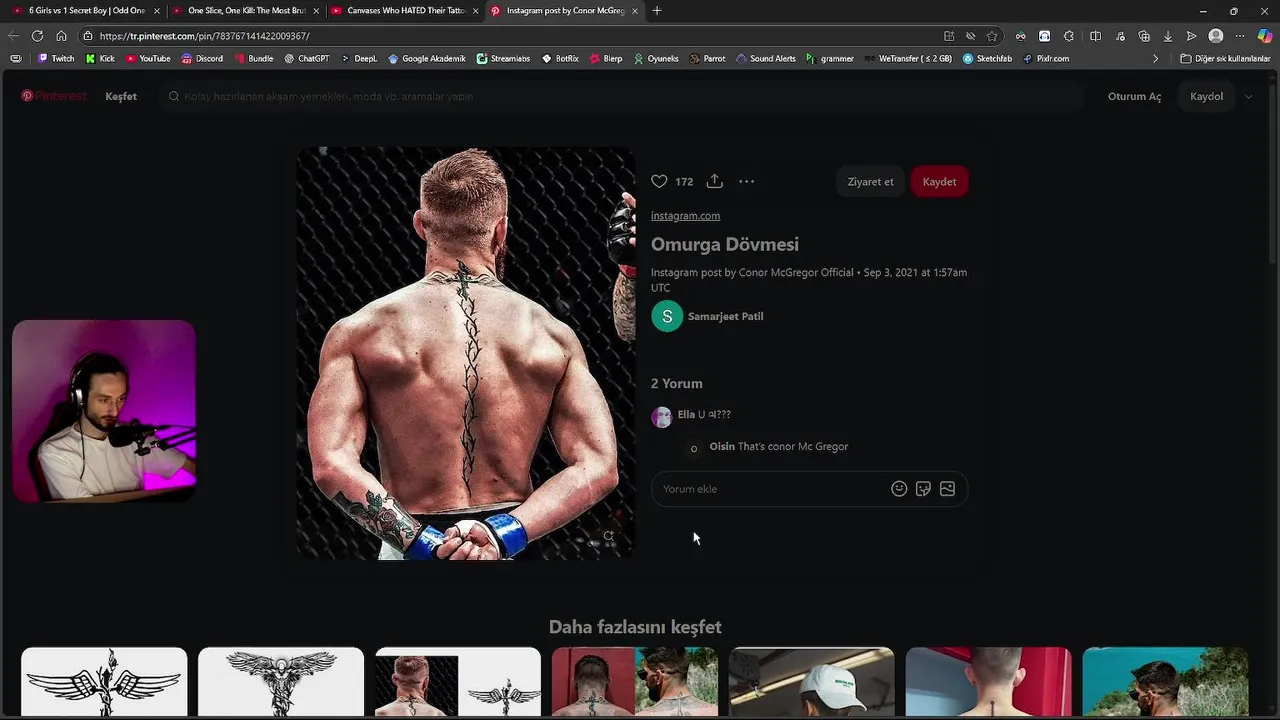
Task: Open the browser Extensions puzzle icon
Action: pyautogui.click(x=1069, y=36)
